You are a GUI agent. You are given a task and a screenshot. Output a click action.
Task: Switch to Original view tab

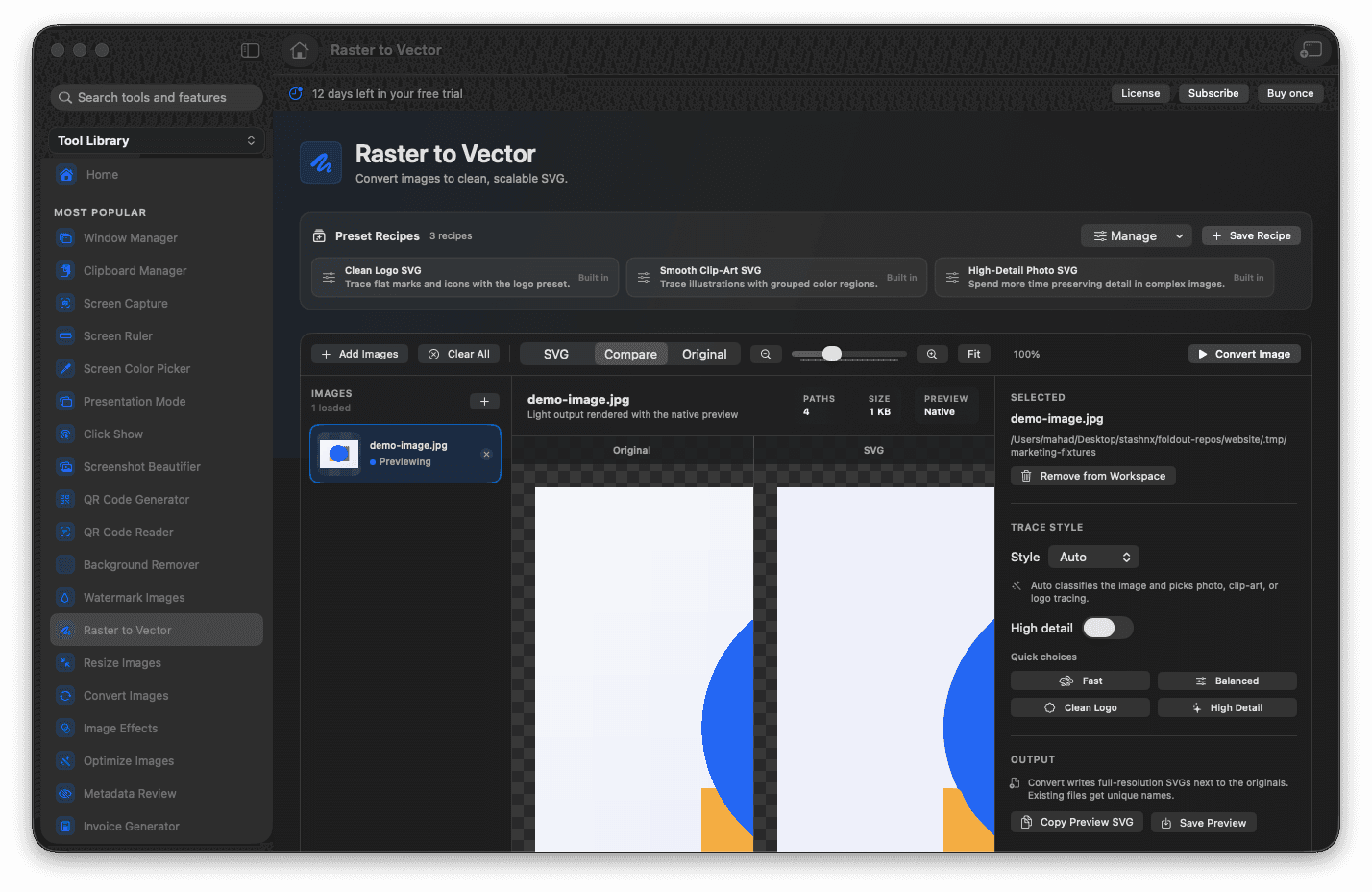[704, 355]
